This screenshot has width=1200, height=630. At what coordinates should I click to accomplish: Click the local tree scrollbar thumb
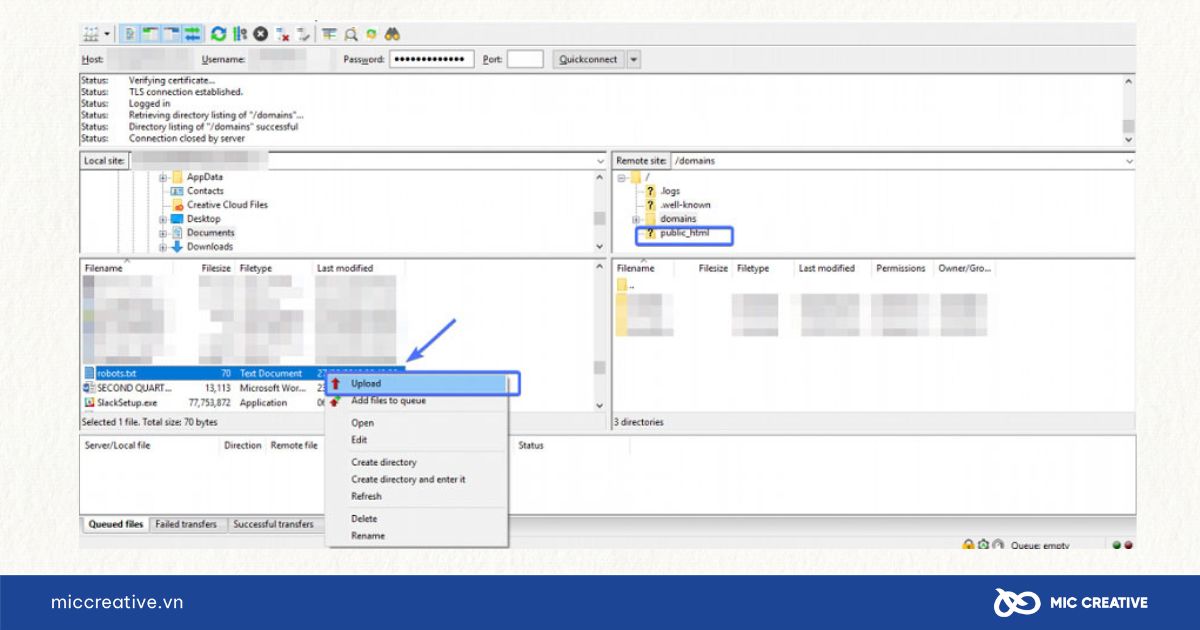coord(600,218)
